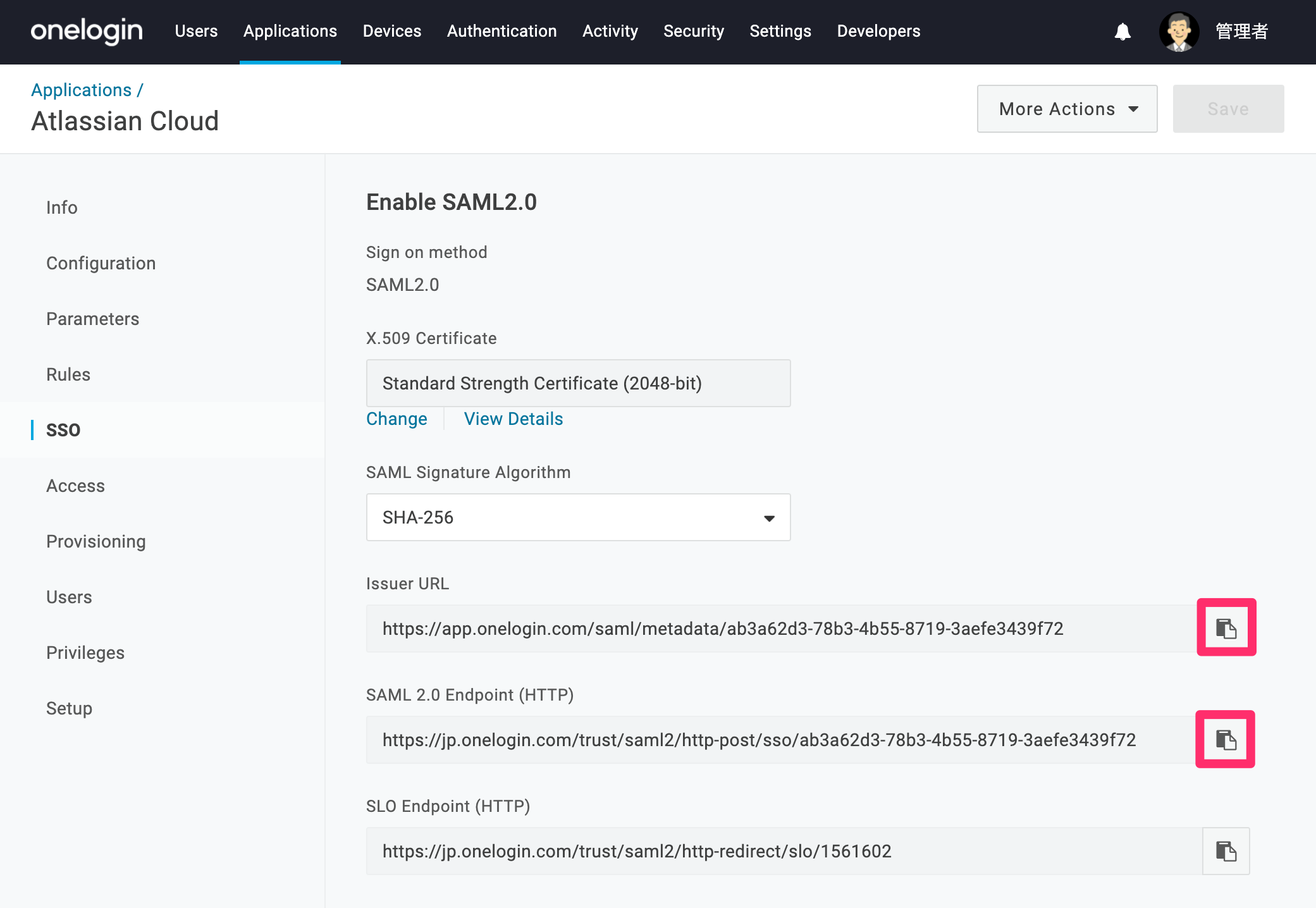This screenshot has width=1316, height=908.
Task: Click the Save button
Action: [x=1228, y=109]
